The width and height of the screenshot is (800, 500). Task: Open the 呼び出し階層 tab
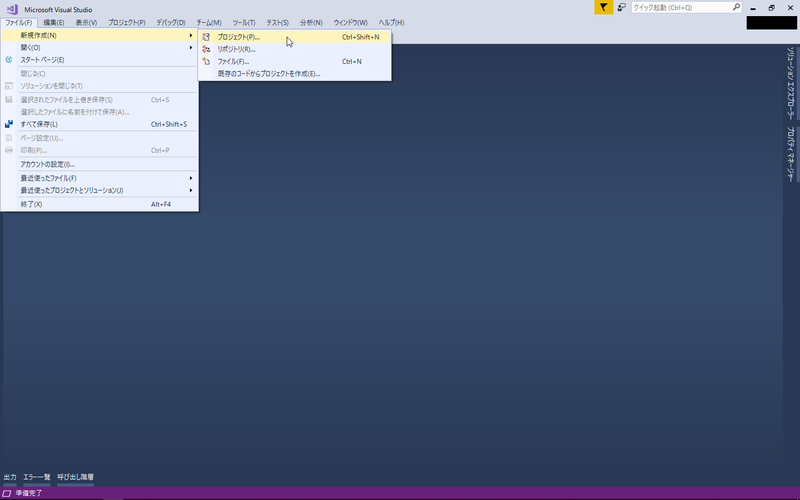(x=76, y=477)
